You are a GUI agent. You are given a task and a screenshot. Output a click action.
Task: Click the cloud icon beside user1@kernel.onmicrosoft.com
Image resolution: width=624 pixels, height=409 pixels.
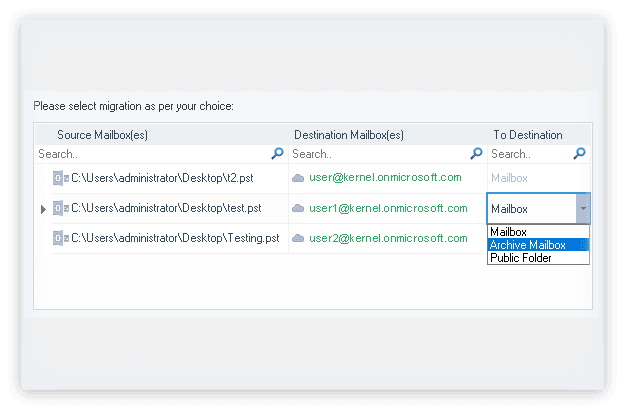pyautogui.click(x=298, y=208)
